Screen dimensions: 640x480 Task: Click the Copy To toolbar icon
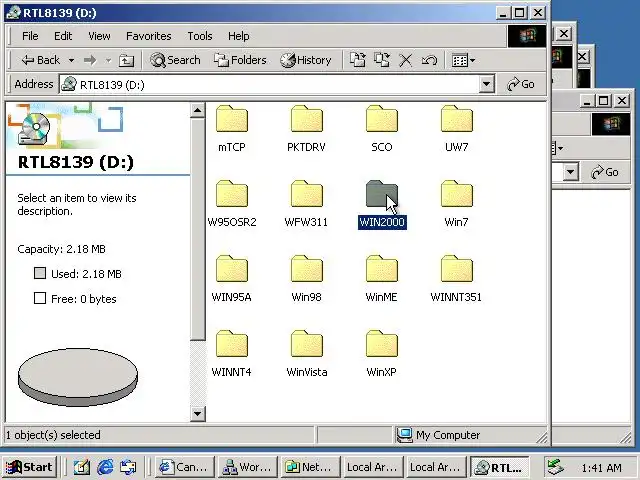click(x=382, y=60)
